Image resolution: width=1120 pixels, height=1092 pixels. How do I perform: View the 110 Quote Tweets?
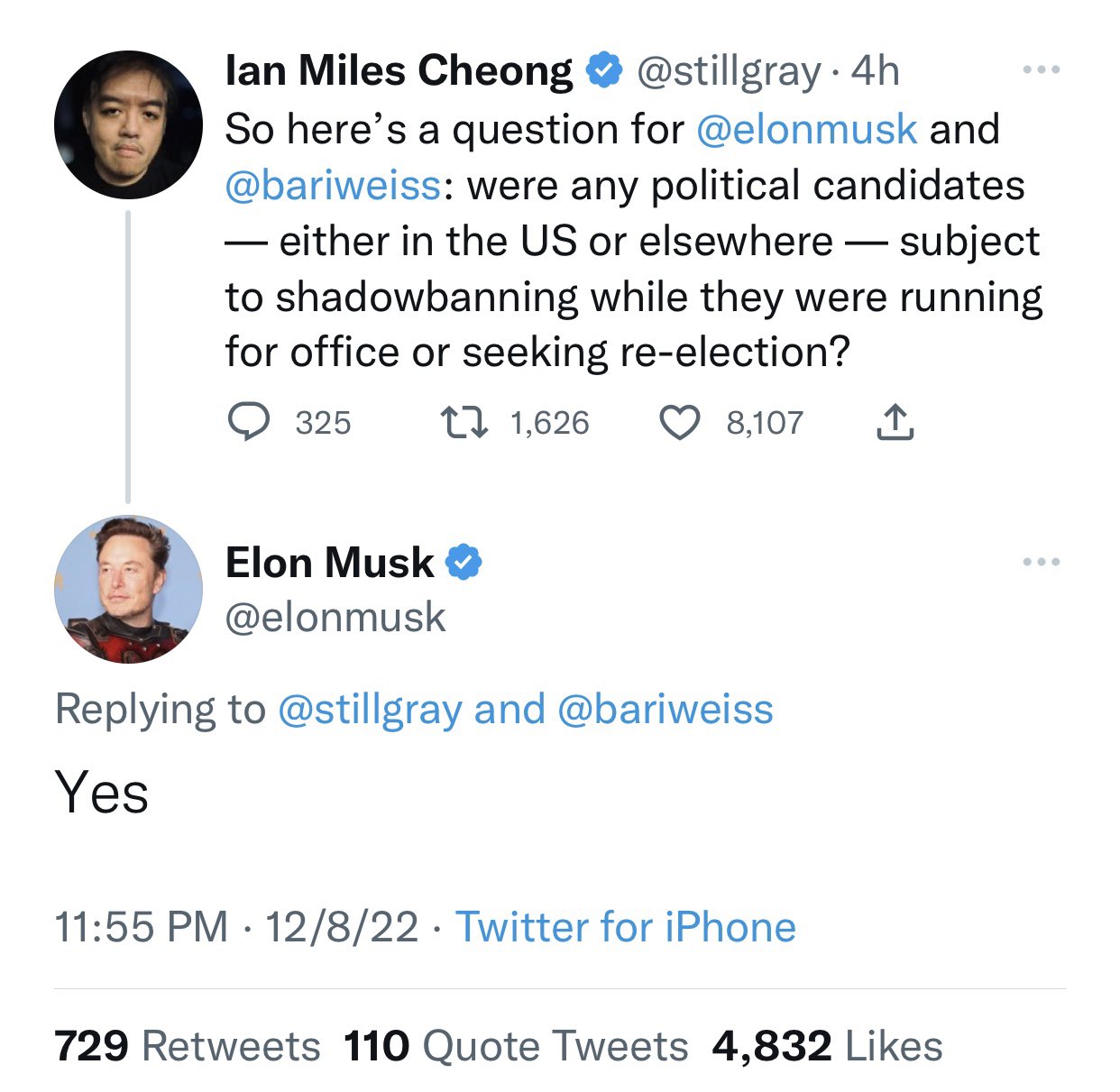(516, 1046)
